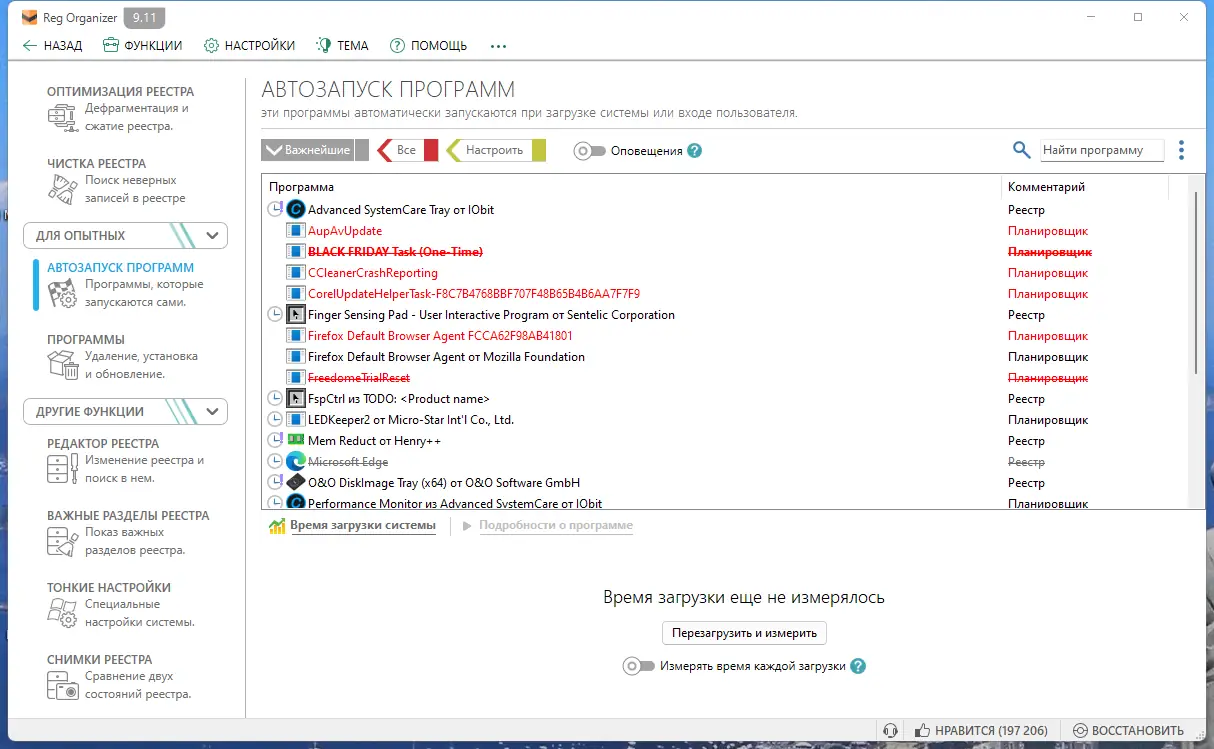Click the Mem Reduct program icon
1214x749 pixels.
[x=295, y=441]
